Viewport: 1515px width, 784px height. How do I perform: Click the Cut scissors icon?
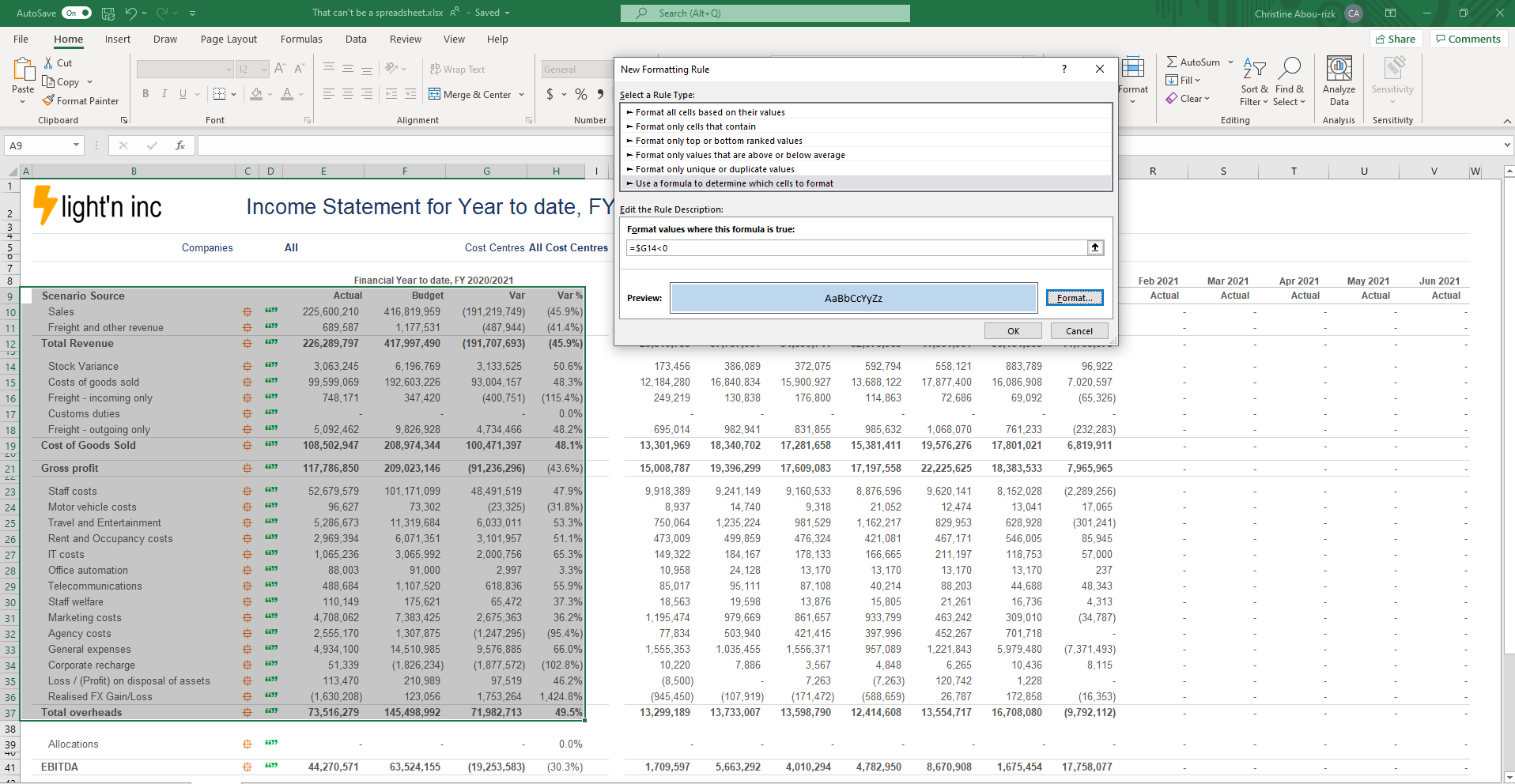click(x=49, y=63)
